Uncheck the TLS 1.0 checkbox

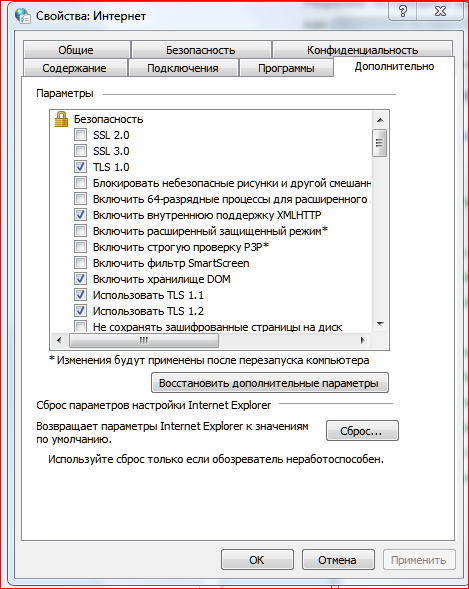click(x=80, y=167)
